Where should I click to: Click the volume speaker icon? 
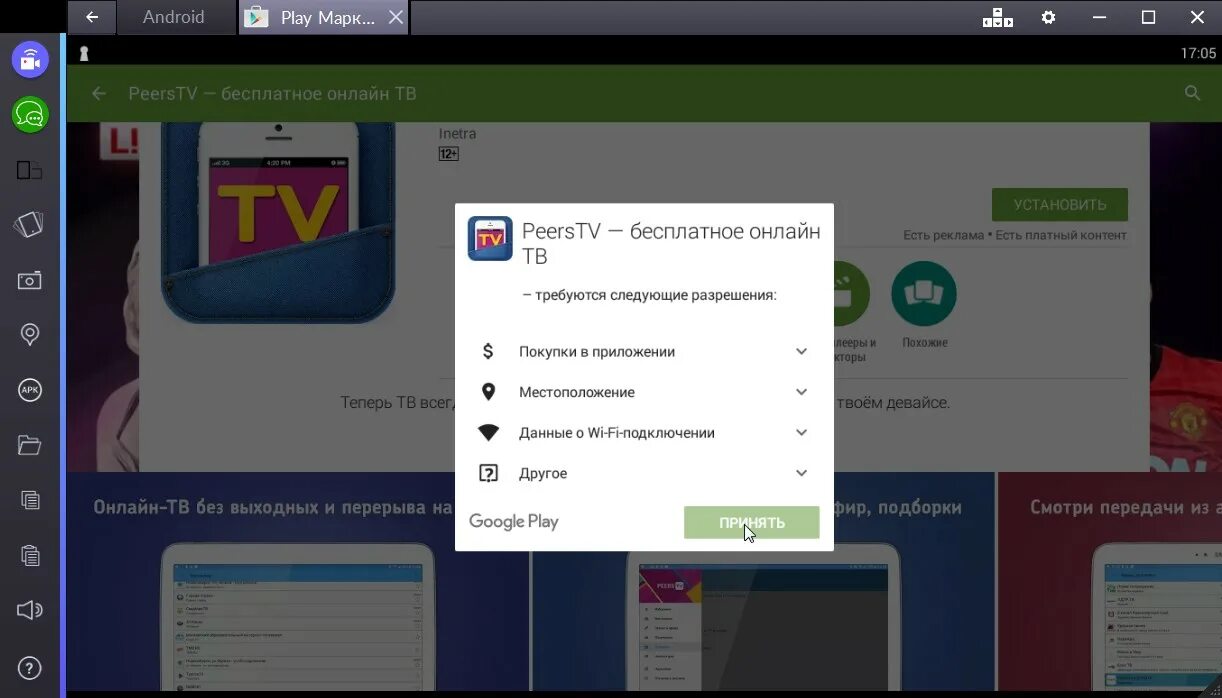30,610
